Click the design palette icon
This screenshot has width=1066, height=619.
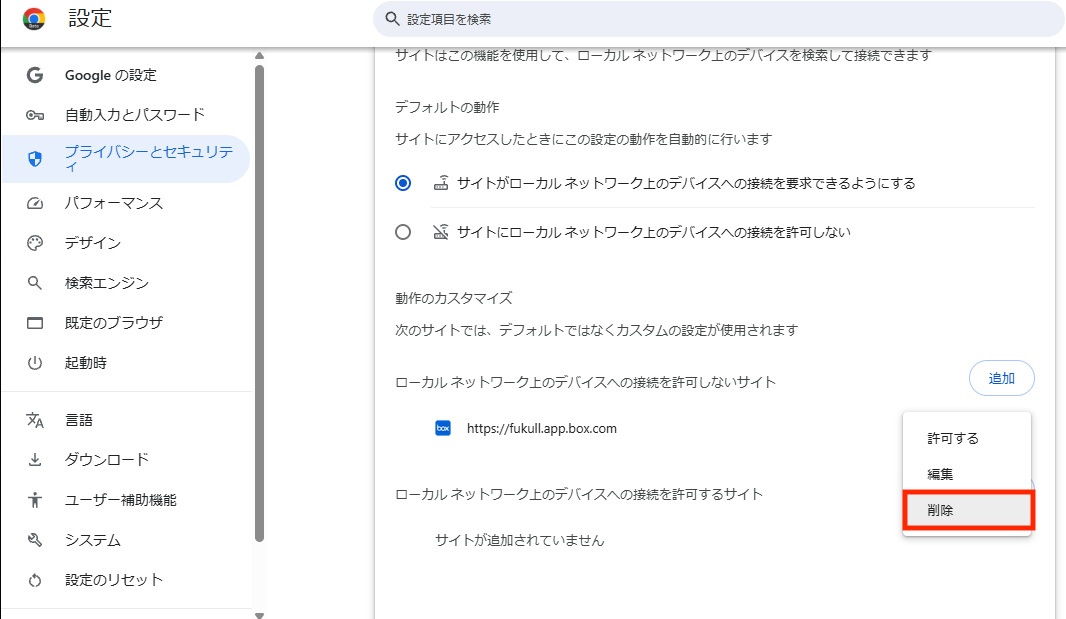pos(35,243)
